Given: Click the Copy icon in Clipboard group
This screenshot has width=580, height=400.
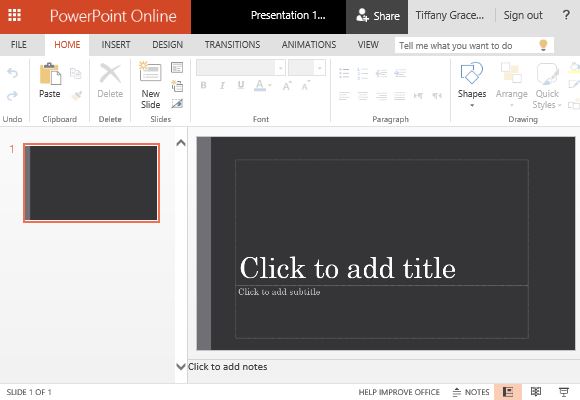Looking at the screenshot, I should (x=75, y=73).
